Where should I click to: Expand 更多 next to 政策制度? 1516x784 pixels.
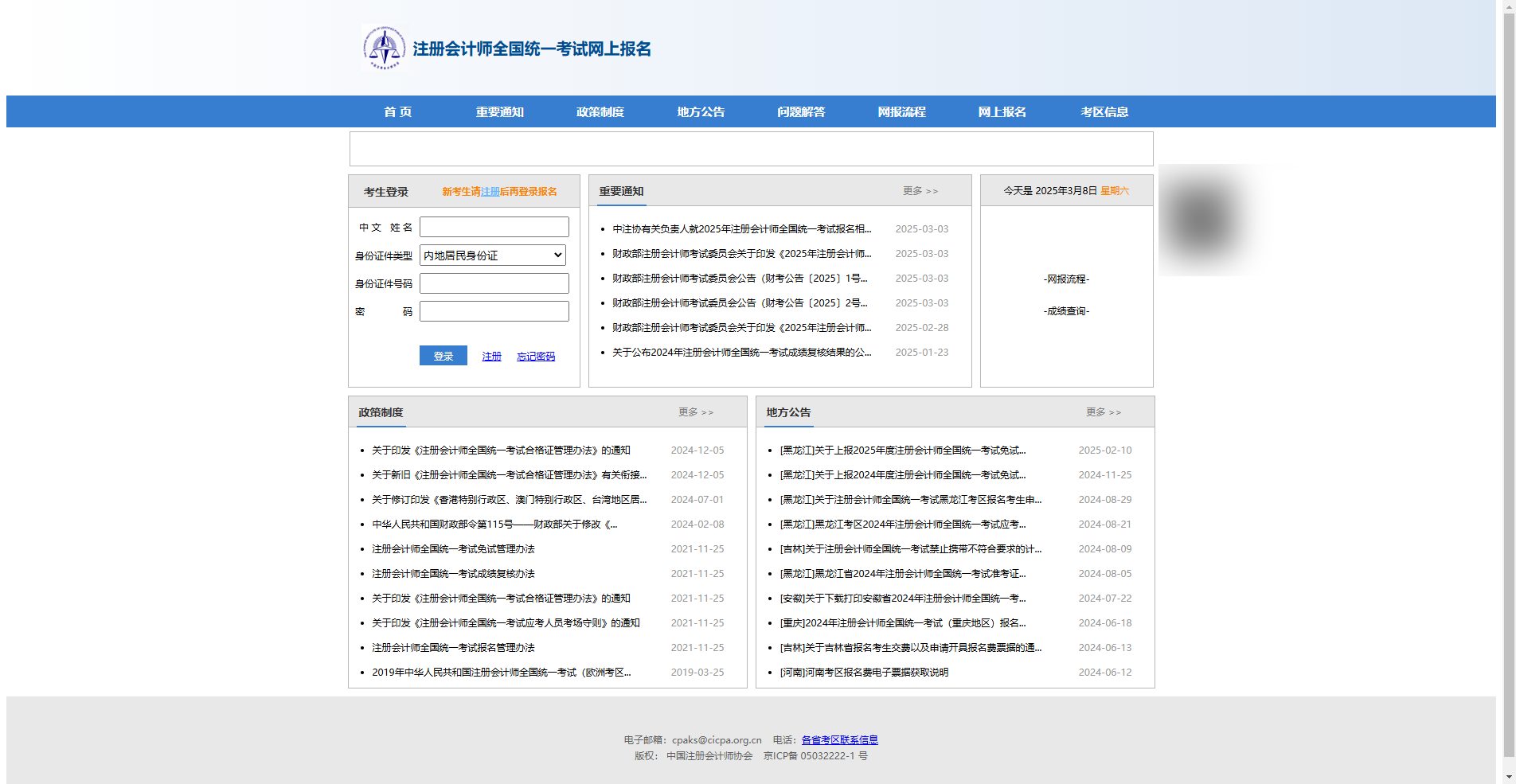pos(695,412)
